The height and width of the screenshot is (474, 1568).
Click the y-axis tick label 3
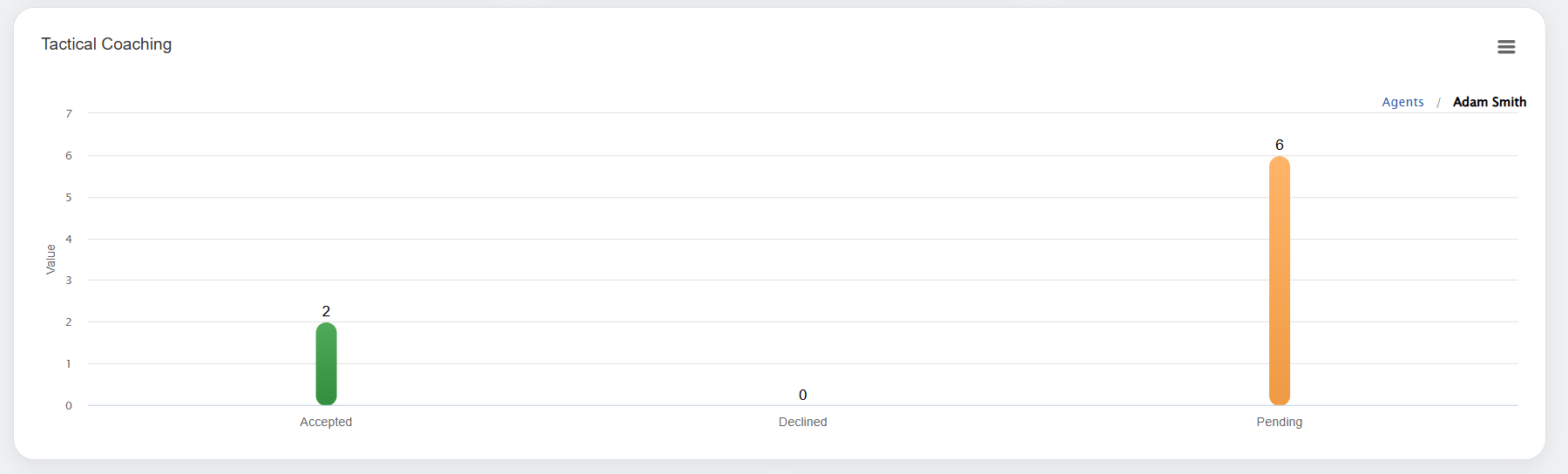(x=69, y=281)
